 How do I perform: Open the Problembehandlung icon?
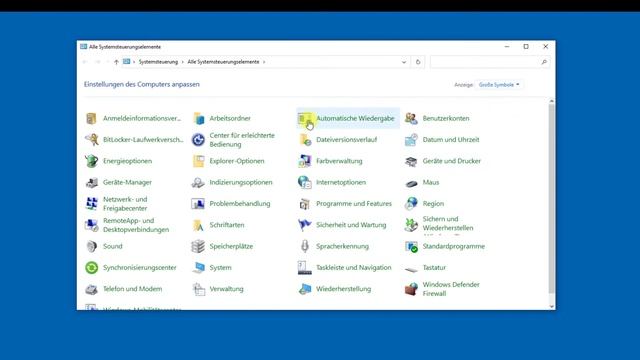point(198,203)
